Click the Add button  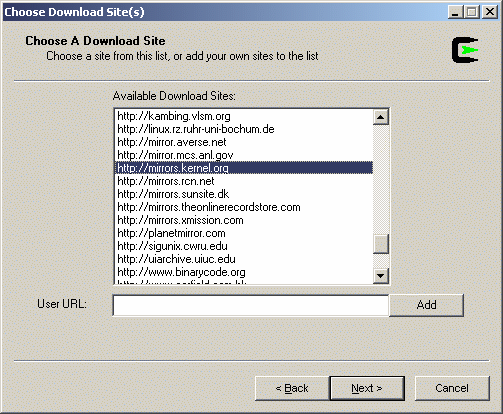tap(426, 305)
